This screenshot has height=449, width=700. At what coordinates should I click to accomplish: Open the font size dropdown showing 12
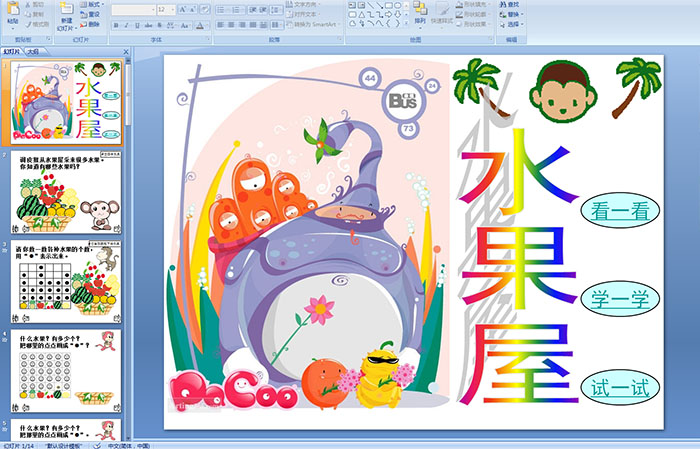tap(173, 9)
